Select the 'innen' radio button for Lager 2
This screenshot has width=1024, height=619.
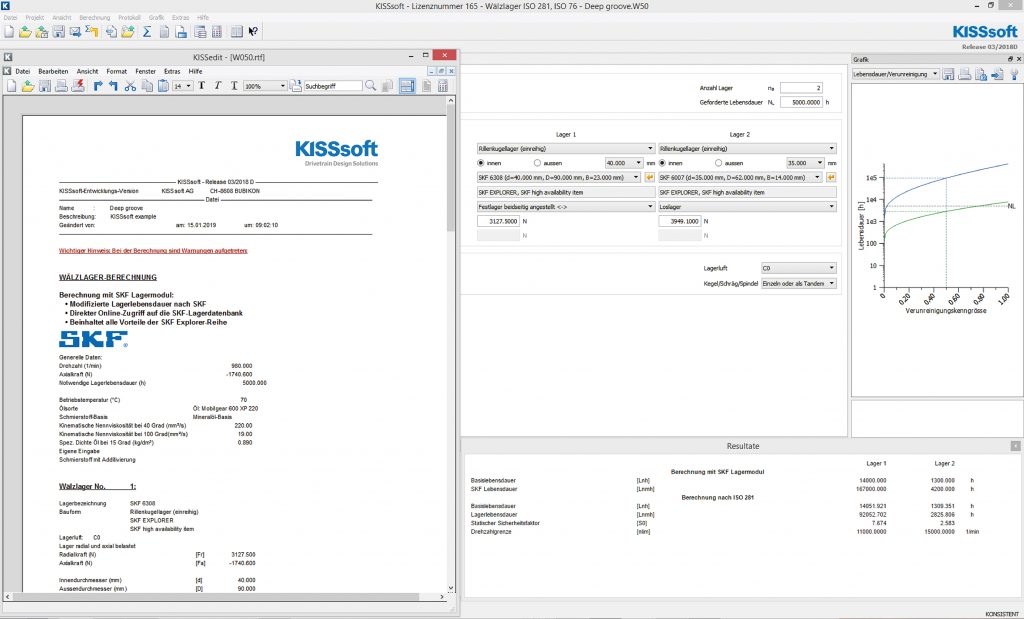(663, 162)
